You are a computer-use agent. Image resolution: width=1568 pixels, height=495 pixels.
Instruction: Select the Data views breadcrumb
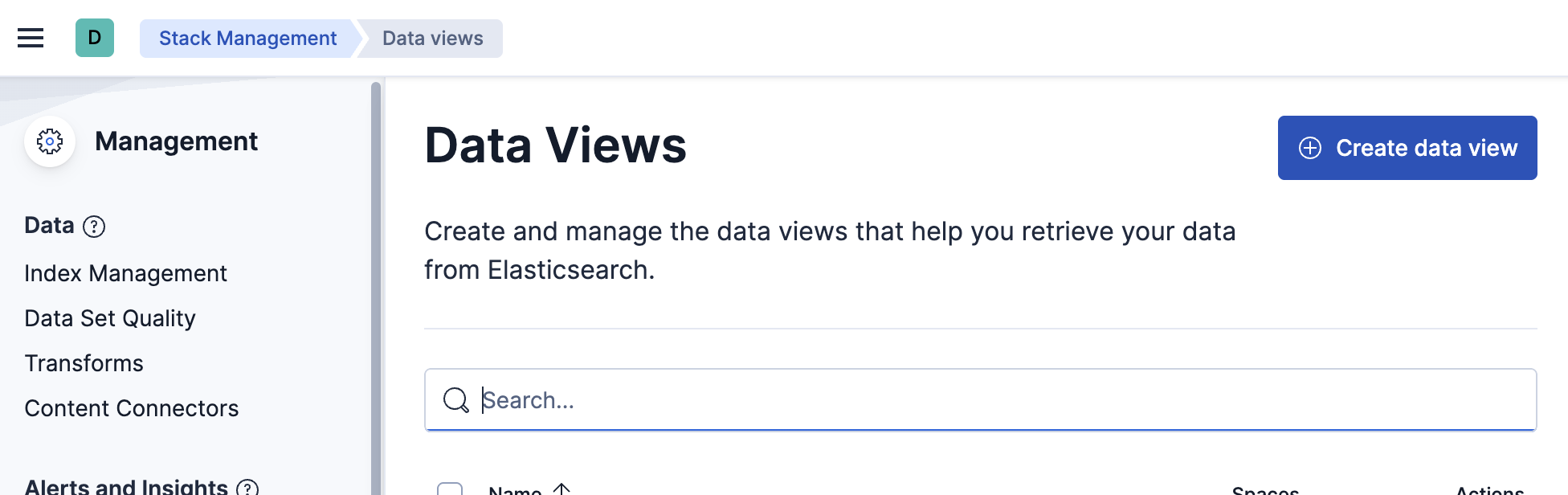tap(432, 39)
